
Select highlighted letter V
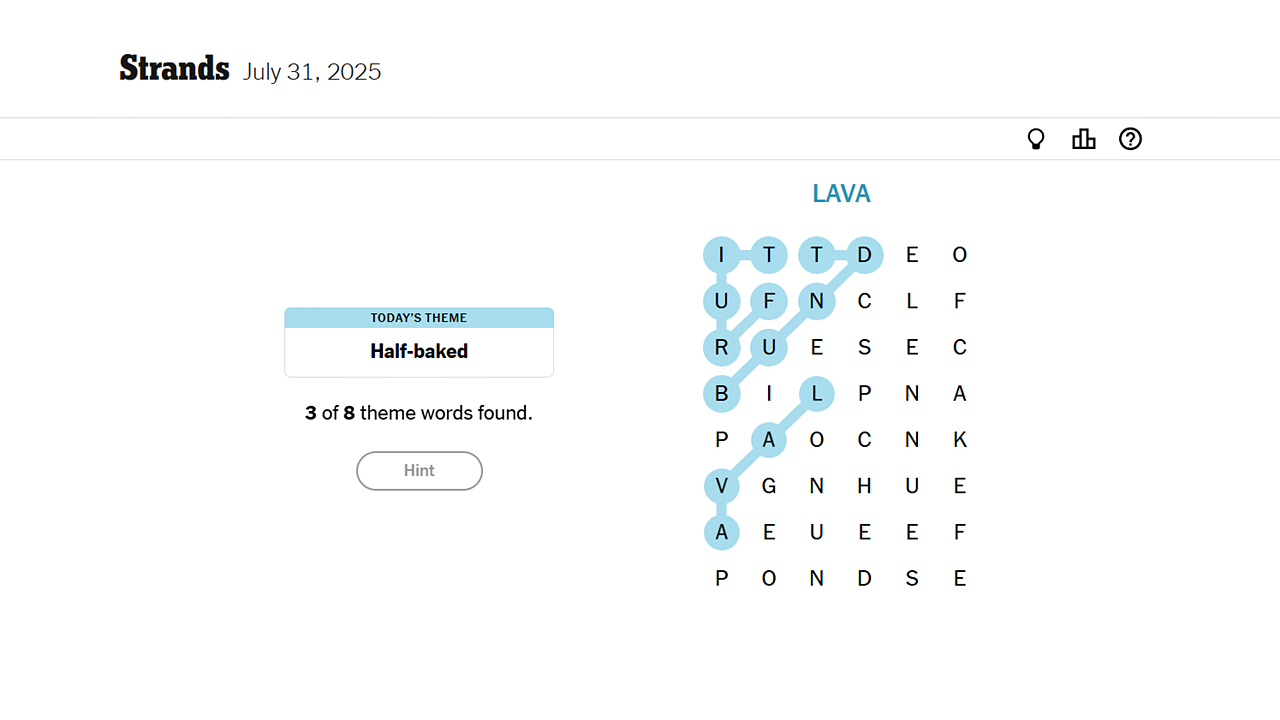coord(721,486)
